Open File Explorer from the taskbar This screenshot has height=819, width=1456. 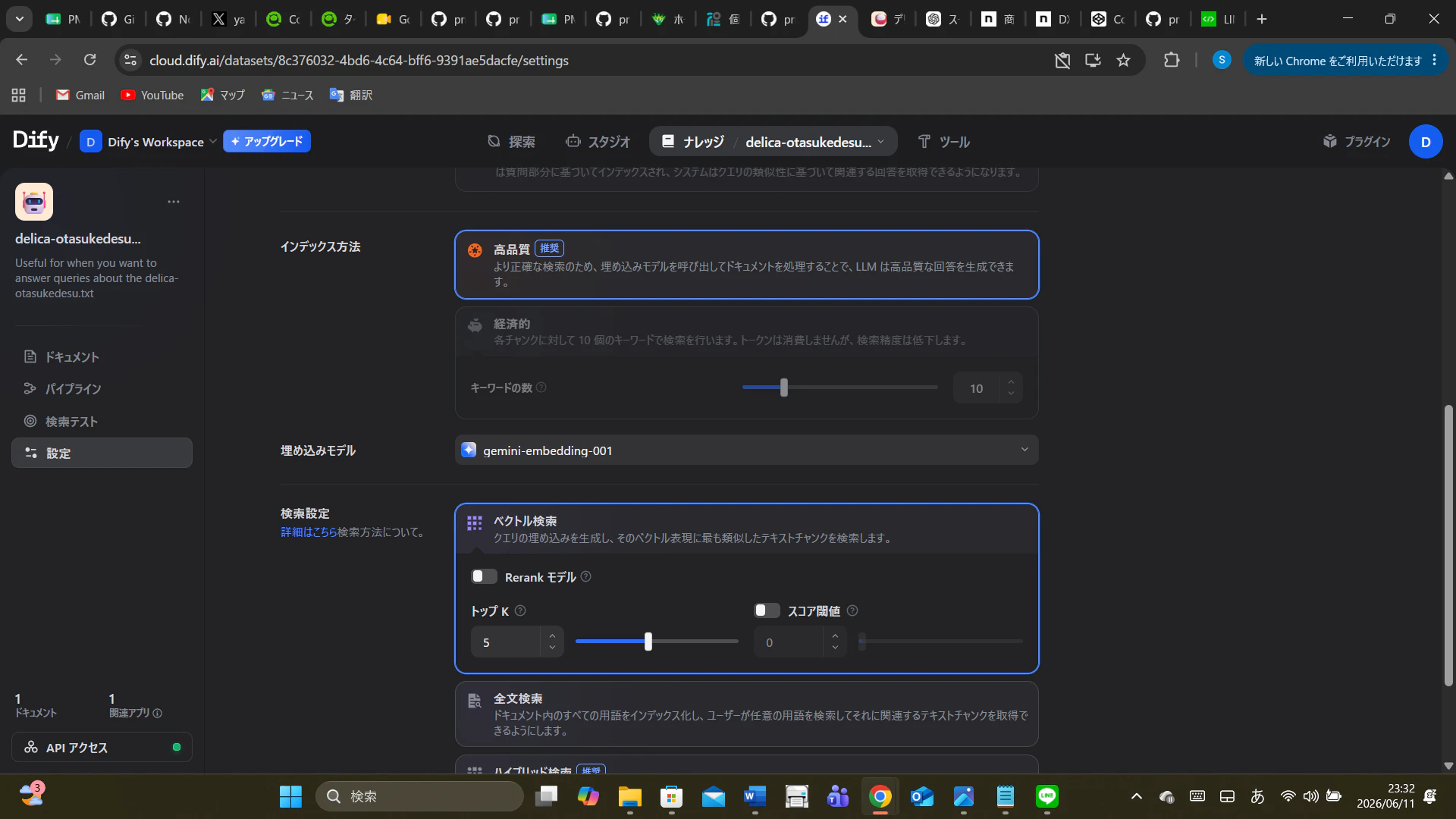pyautogui.click(x=629, y=796)
